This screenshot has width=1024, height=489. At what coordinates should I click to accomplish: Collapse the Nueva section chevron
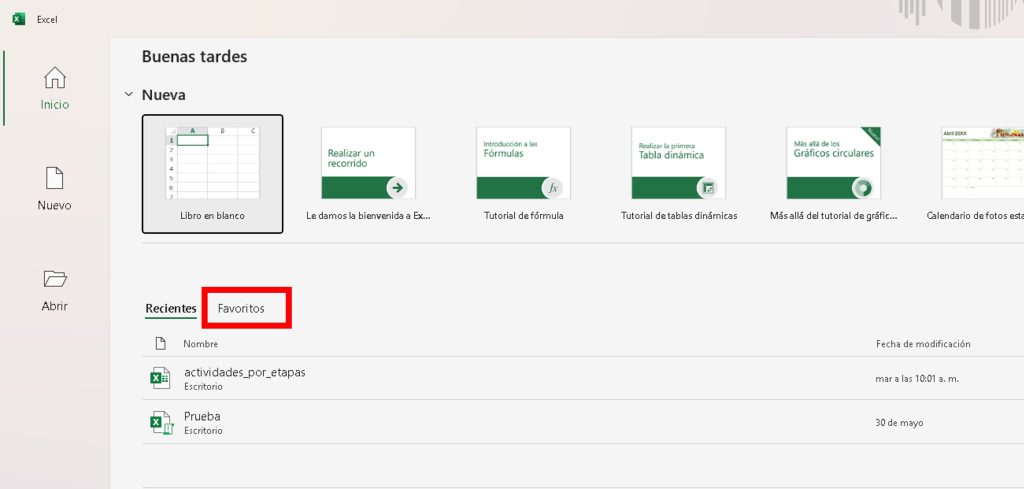click(128, 95)
